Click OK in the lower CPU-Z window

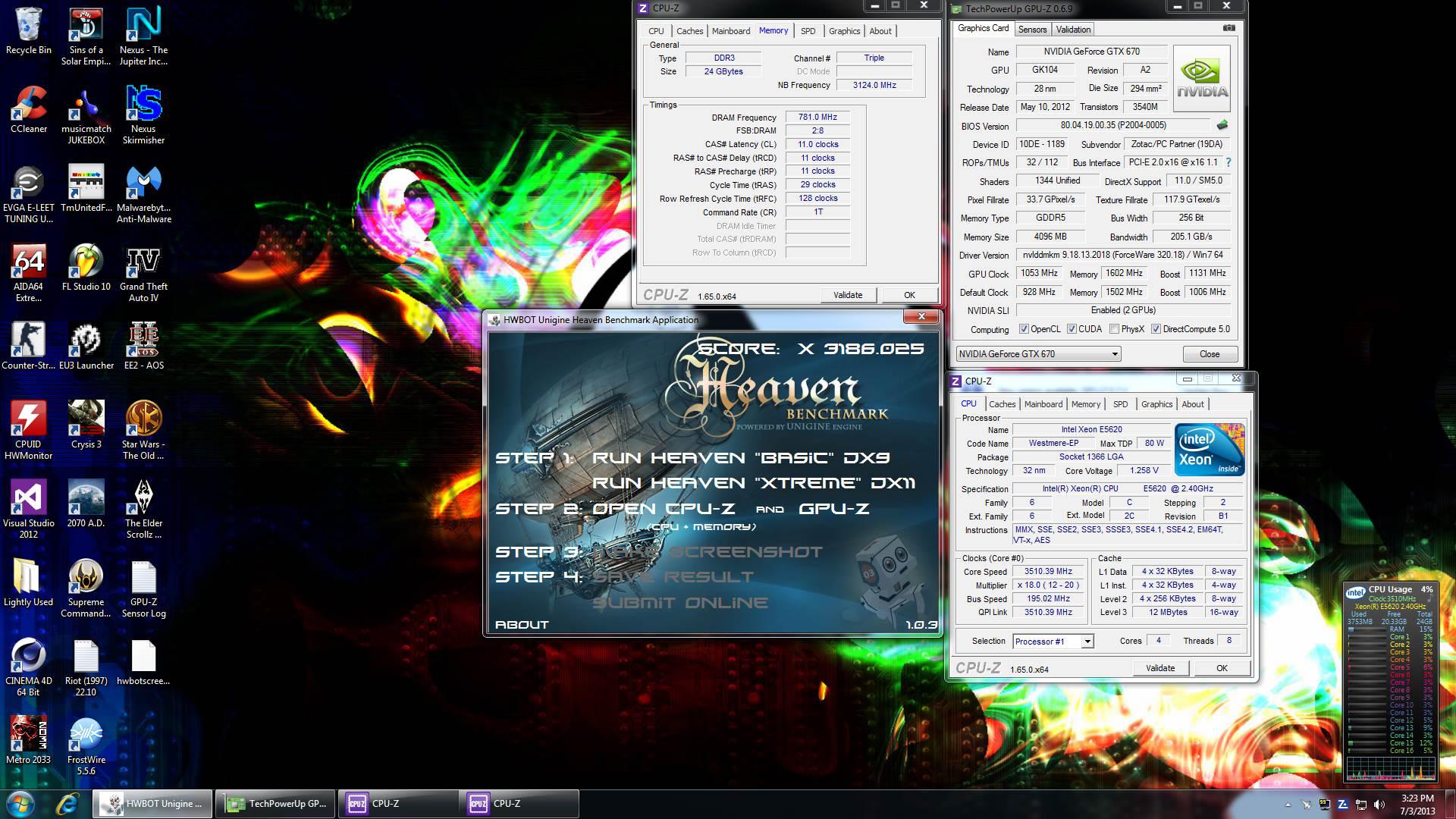(x=1222, y=668)
